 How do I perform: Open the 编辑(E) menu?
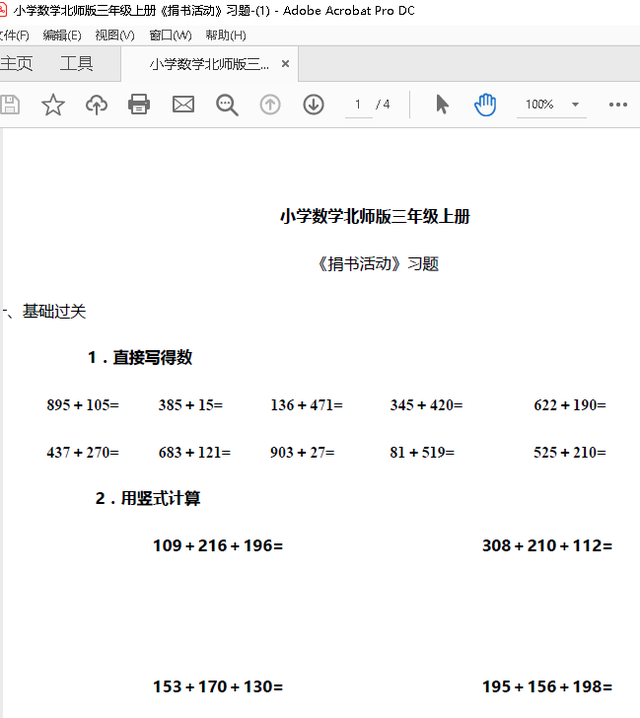click(x=62, y=35)
